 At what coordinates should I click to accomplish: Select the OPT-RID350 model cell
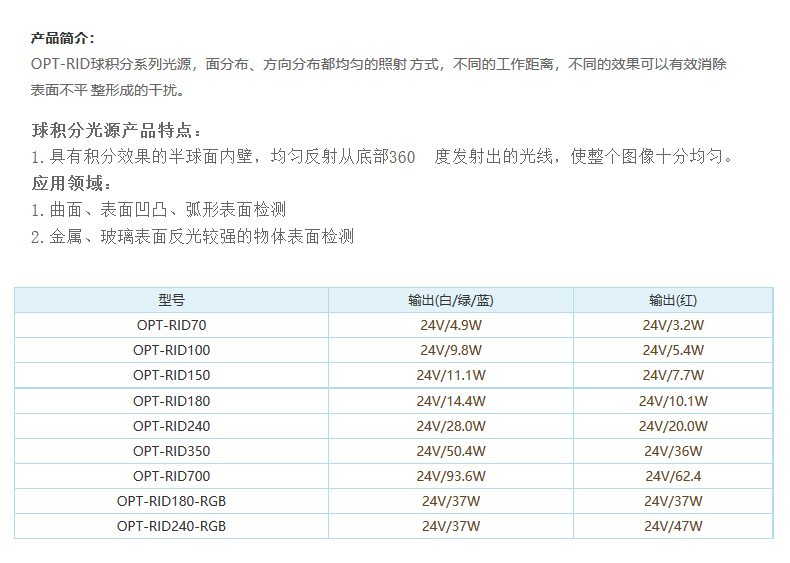pyautogui.click(x=171, y=451)
